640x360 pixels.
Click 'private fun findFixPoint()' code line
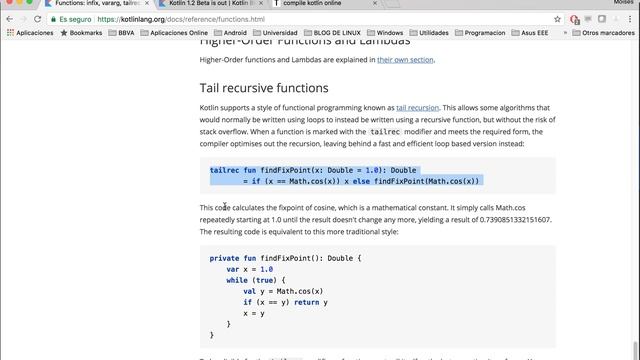285,258
